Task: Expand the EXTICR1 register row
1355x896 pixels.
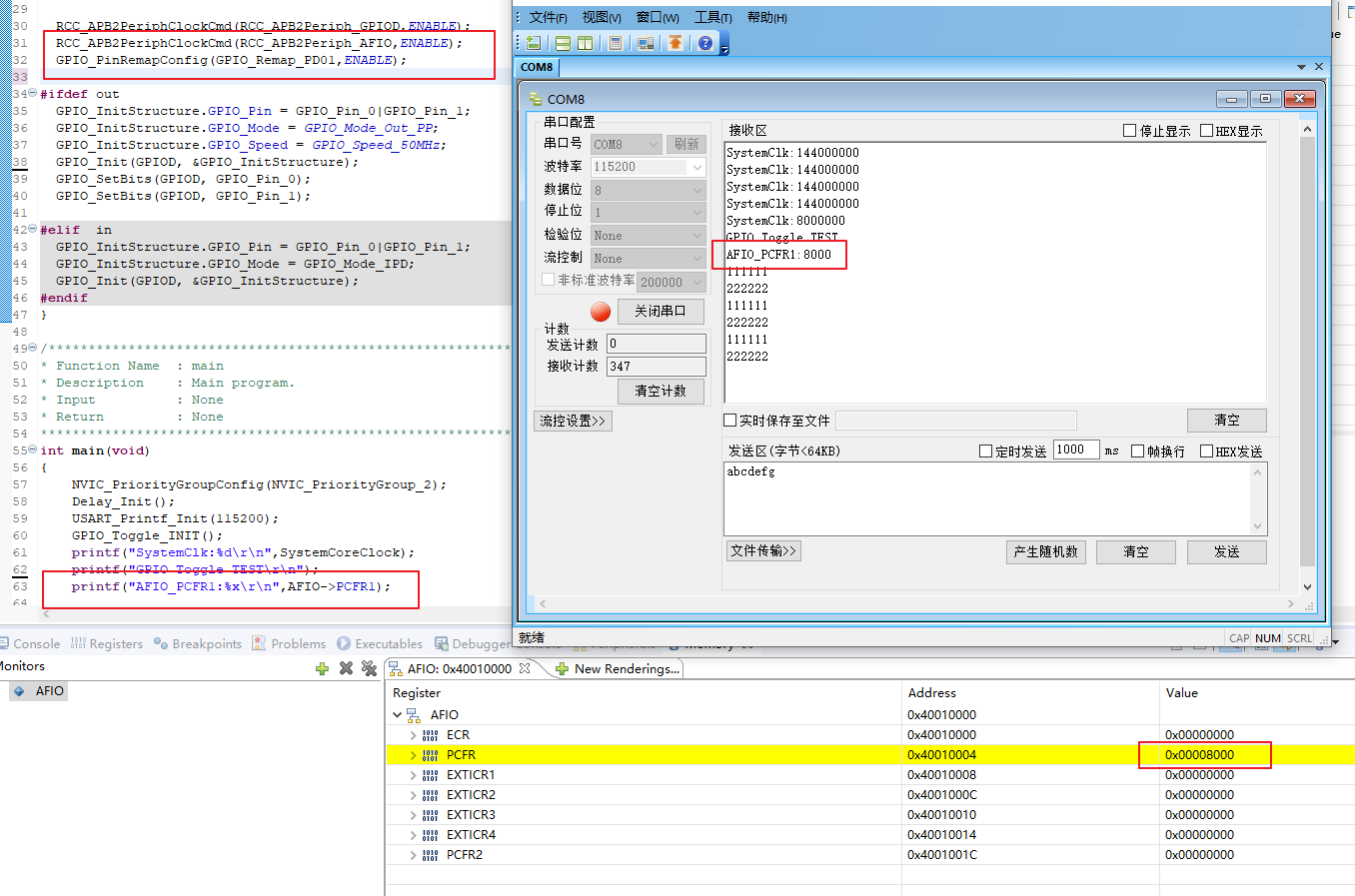Action: click(414, 775)
